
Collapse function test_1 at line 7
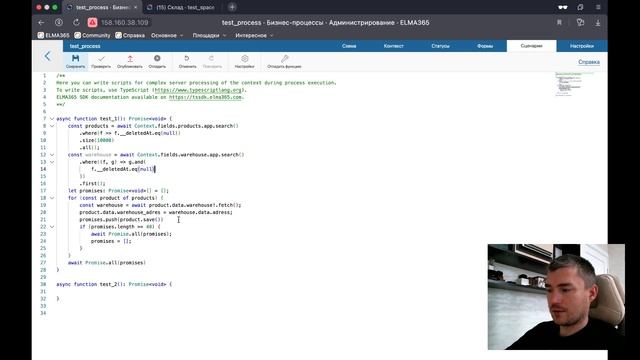tap(52, 119)
